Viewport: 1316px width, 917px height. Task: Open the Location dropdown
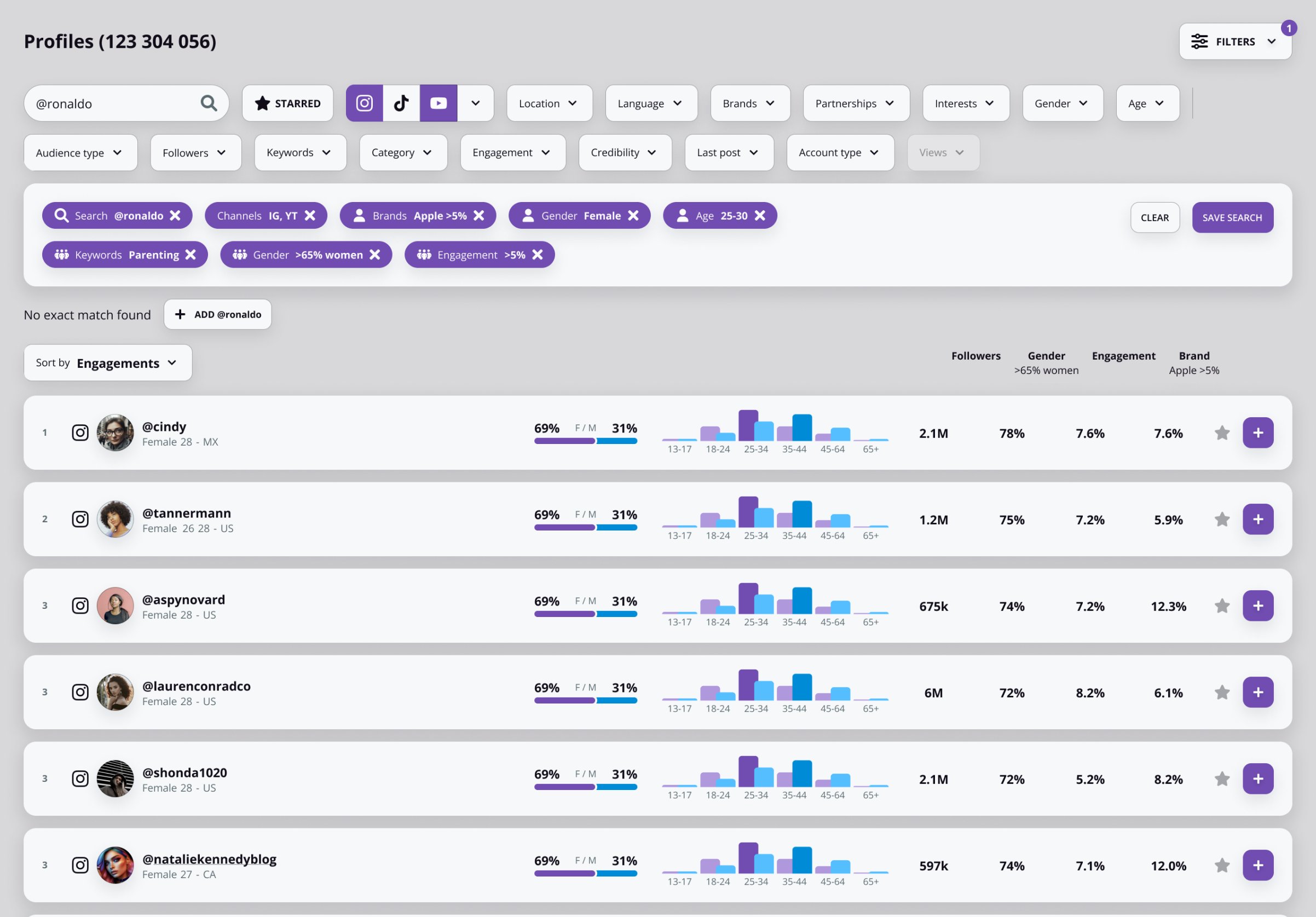pyautogui.click(x=549, y=103)
